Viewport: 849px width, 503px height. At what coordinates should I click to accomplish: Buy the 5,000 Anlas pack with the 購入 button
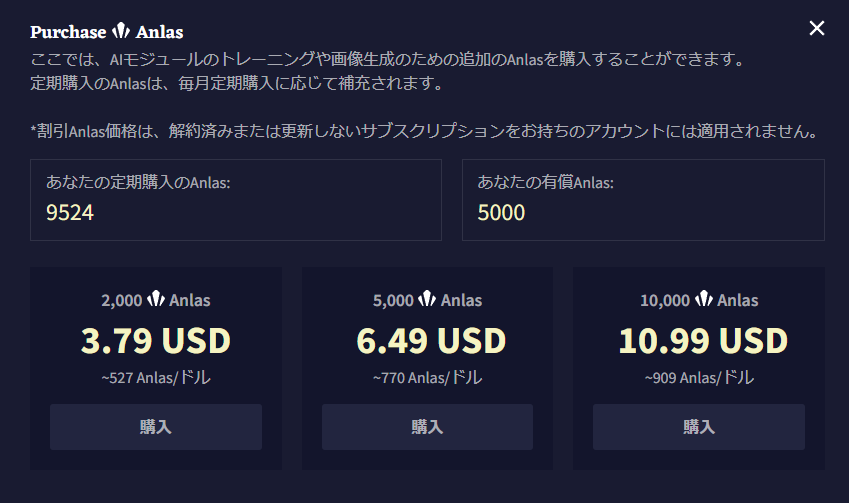click(427, 427)
